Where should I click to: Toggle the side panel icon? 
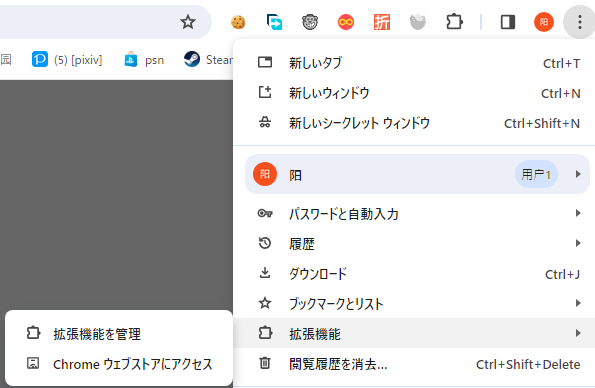click(508, 22)
